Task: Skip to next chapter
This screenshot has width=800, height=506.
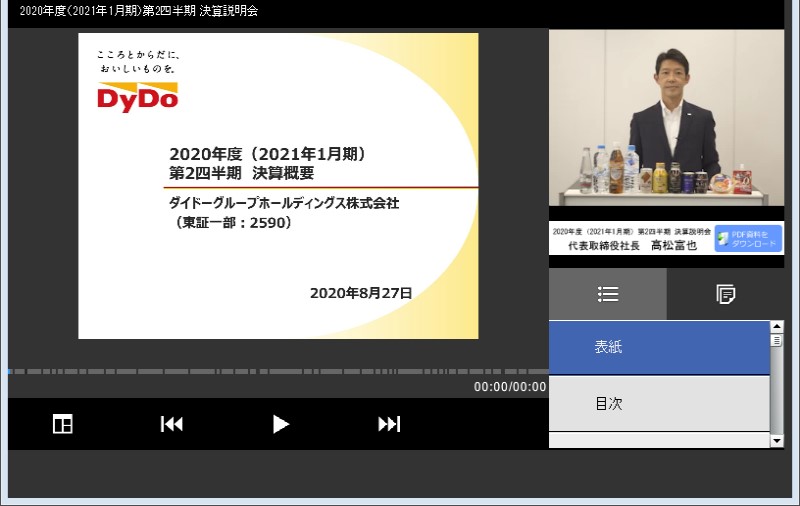Action: pos(389,424)
